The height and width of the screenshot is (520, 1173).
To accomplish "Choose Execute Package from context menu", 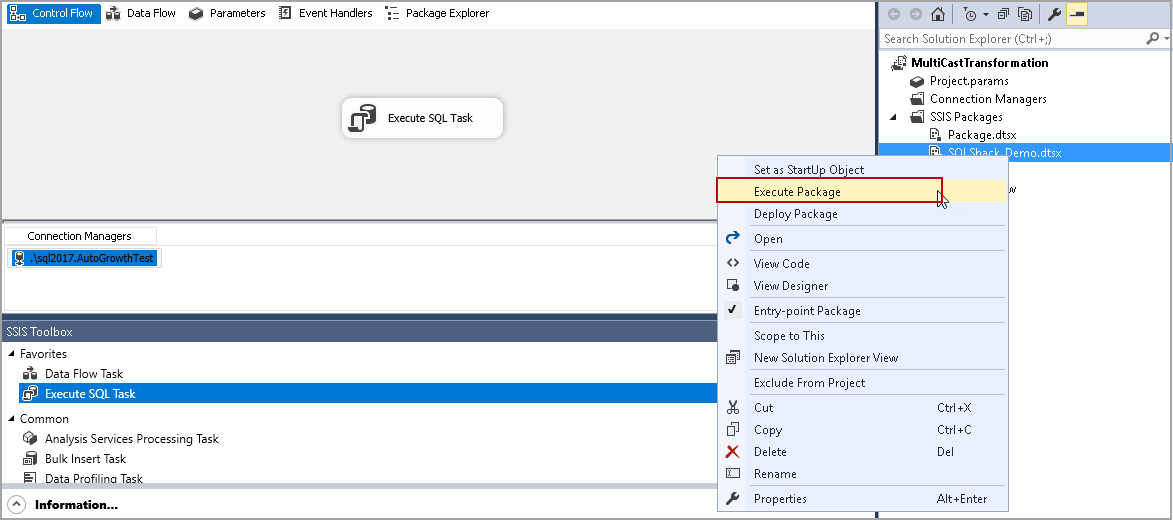I will click(797, 192).
